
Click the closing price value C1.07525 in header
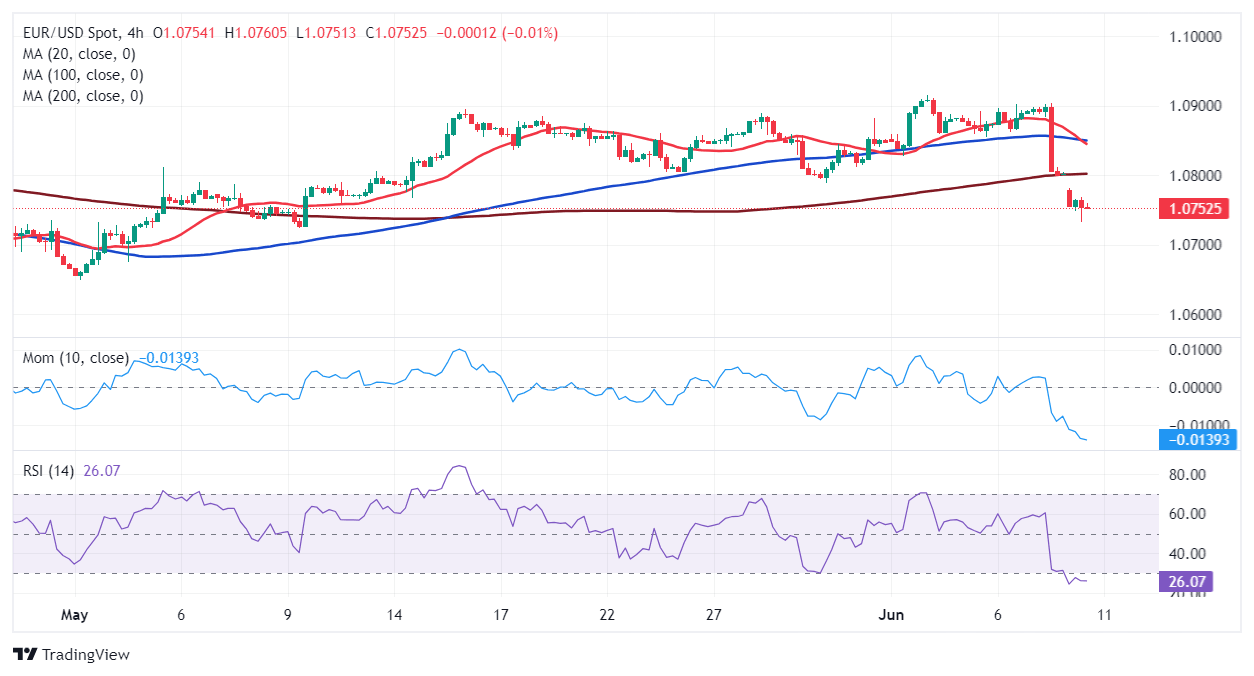pos(398,33)
